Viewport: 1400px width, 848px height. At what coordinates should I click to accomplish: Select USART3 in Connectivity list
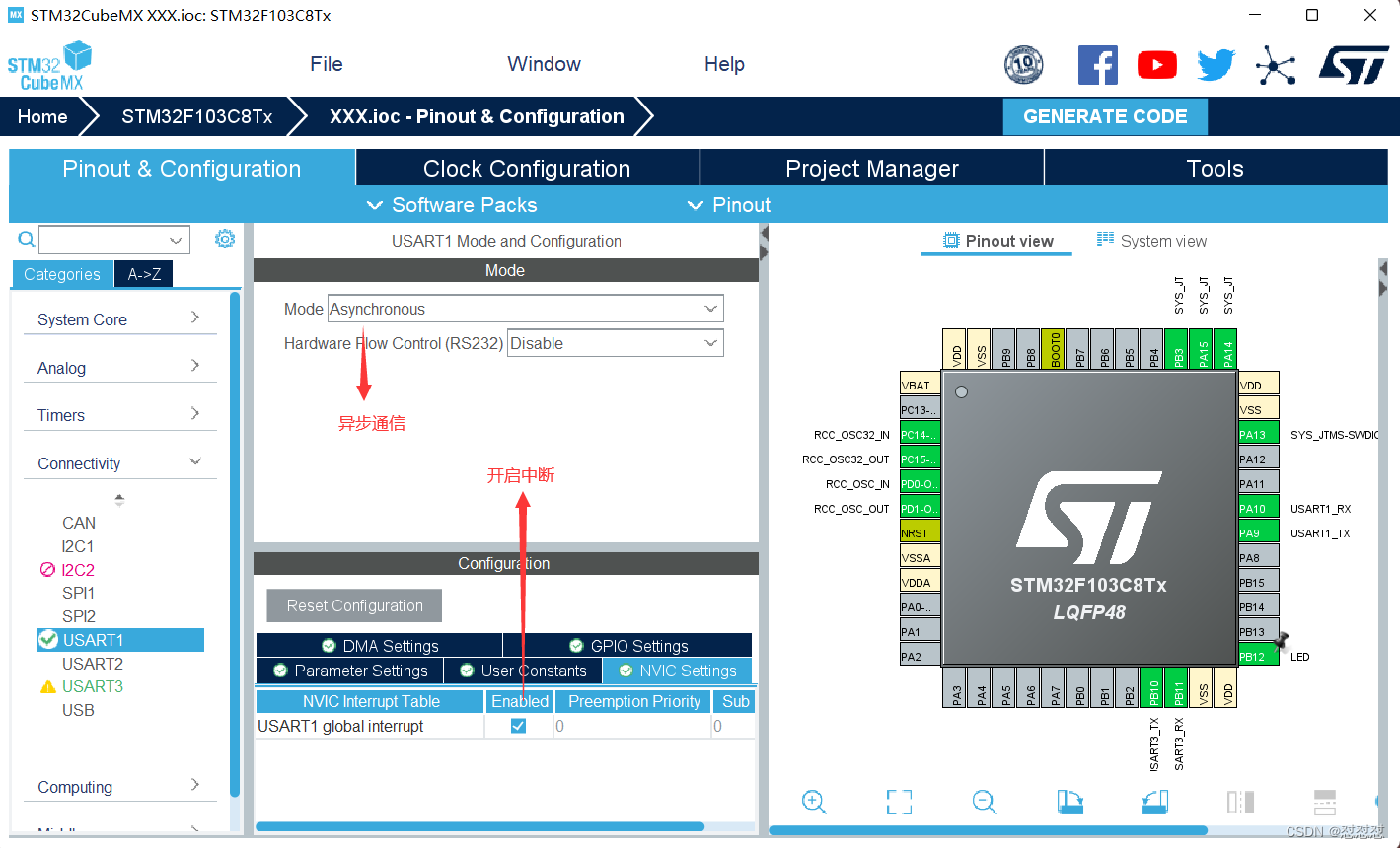coord(93,686)
